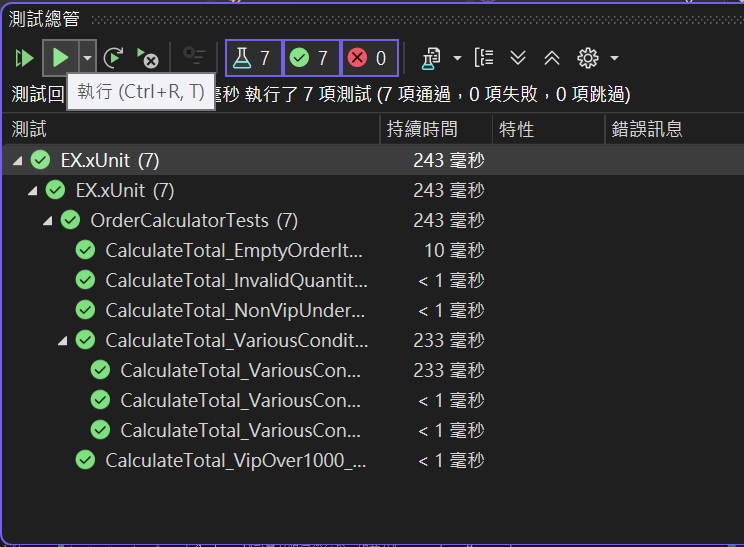Toggle the total tests flask filter
Viewport: 744px width, 547px height.
pyautogui.click(x=253, y=58)
